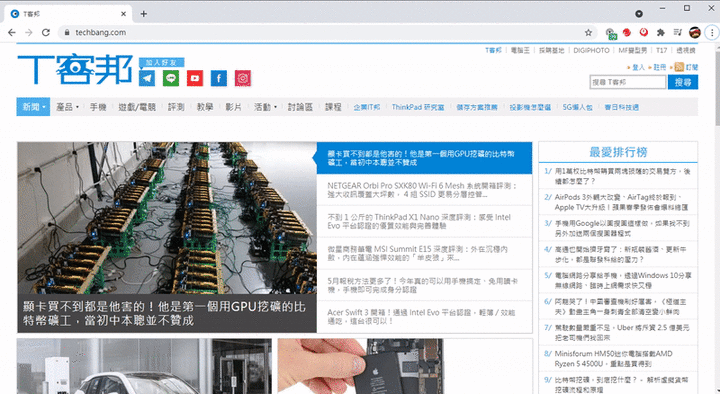Open the Facebook page icon
Screen dimensions: 720x394
pos(219,78)
